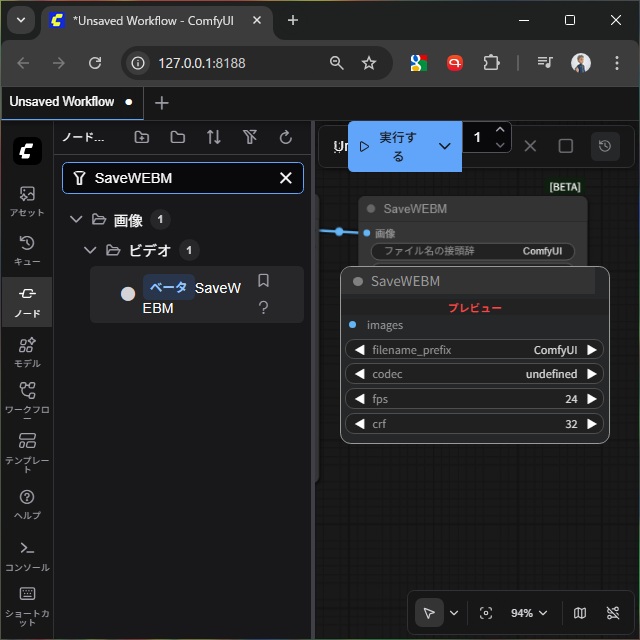The width and height of the screenshot is (640, 640).
Task: Open the Templates (テンプレート) sidebar icon
Action: [x=27, y=449]
